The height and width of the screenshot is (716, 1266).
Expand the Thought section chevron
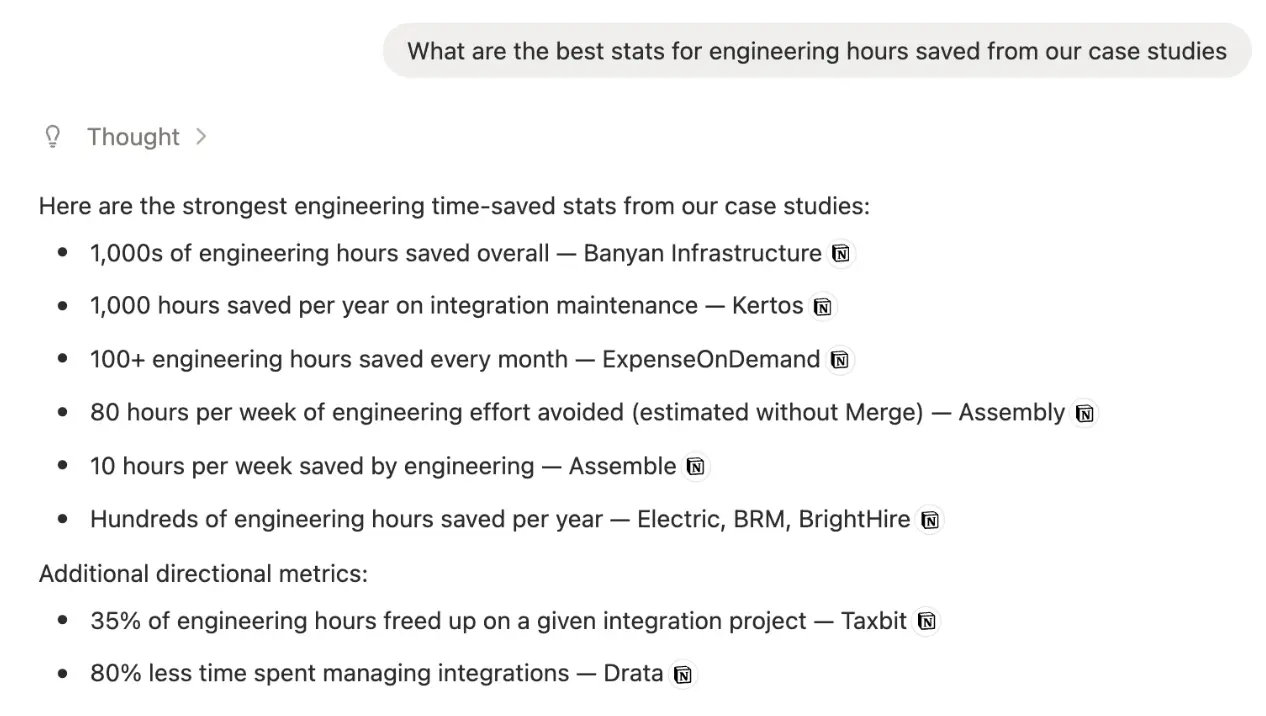pyautogui.click(x=201, y=136)
